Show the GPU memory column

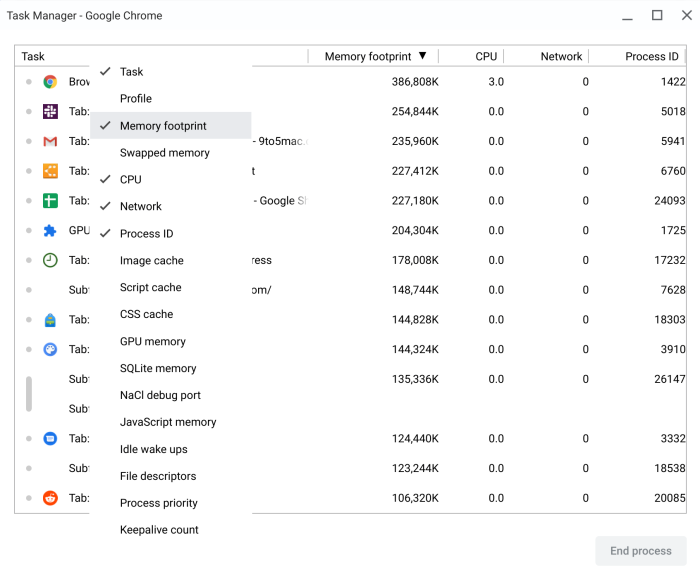click(x=152, y=342)
